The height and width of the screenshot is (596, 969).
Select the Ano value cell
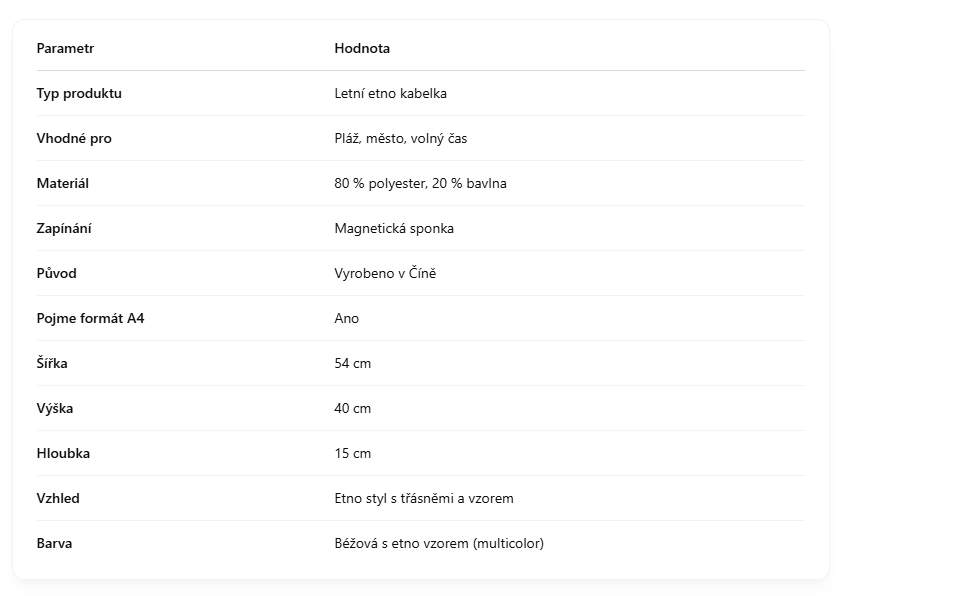click(x=347, y=318)
